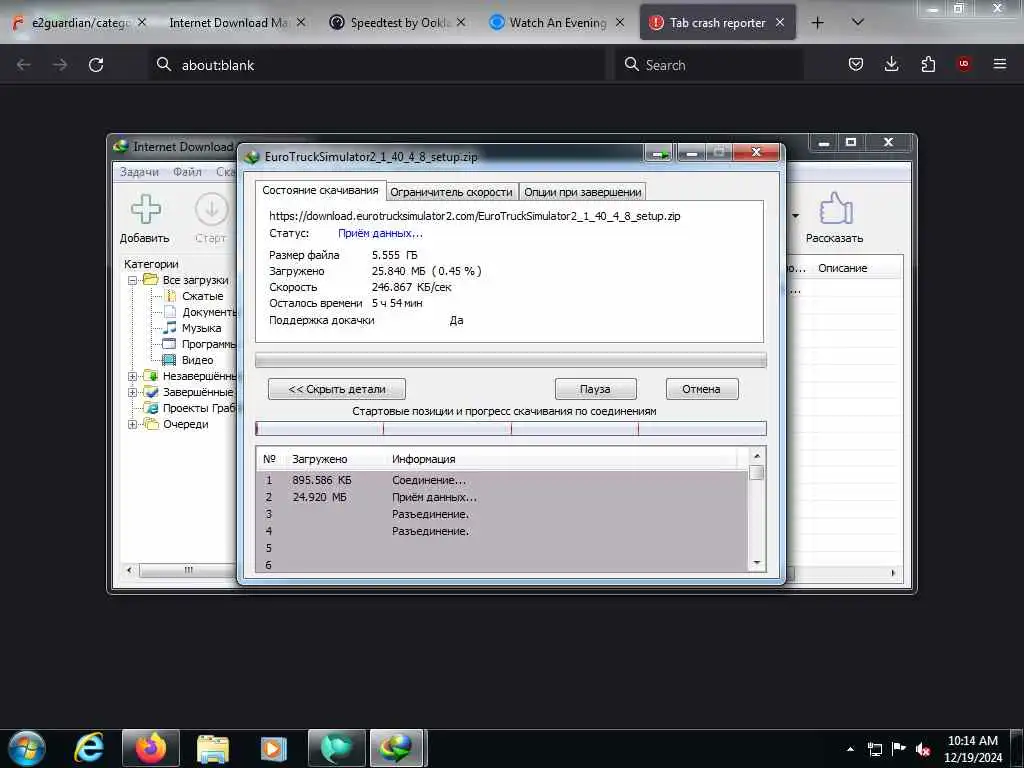
Task: Click scroll up arrow in connections list
Action: pyautogui.click(x=757, y=456)
